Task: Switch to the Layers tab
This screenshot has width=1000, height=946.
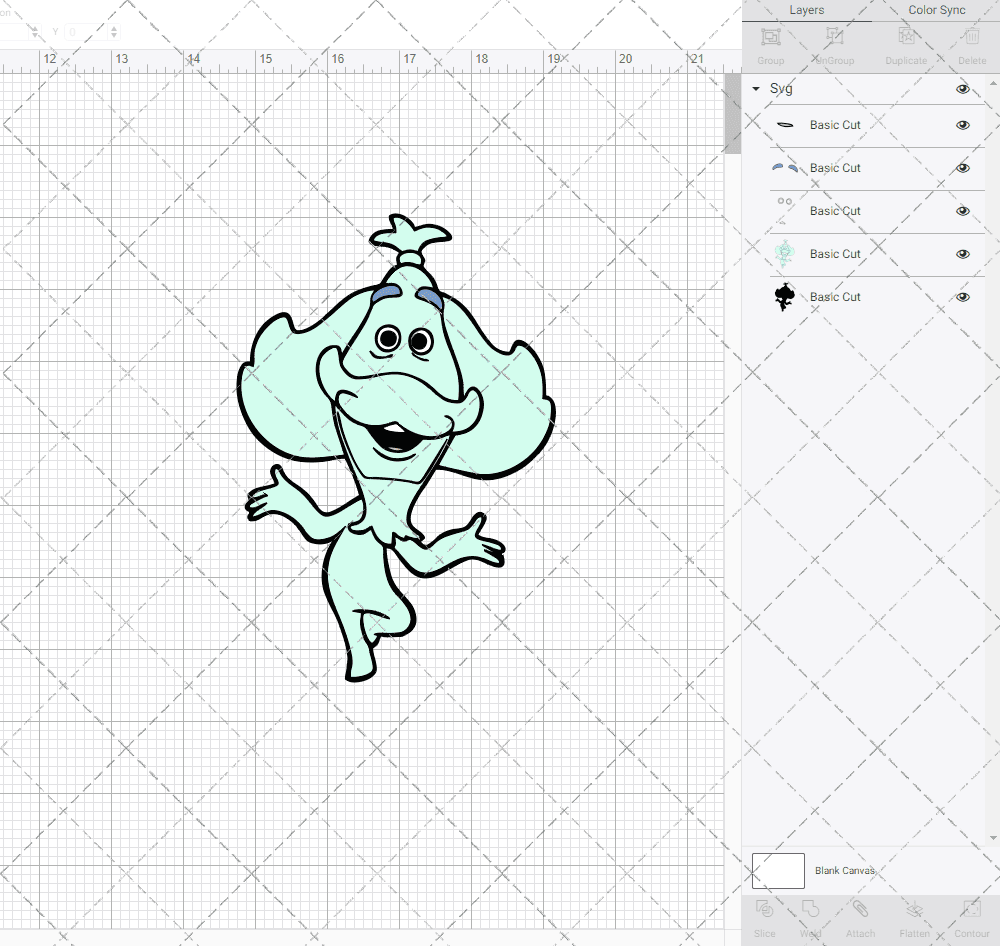Action: tap(806, 10)
